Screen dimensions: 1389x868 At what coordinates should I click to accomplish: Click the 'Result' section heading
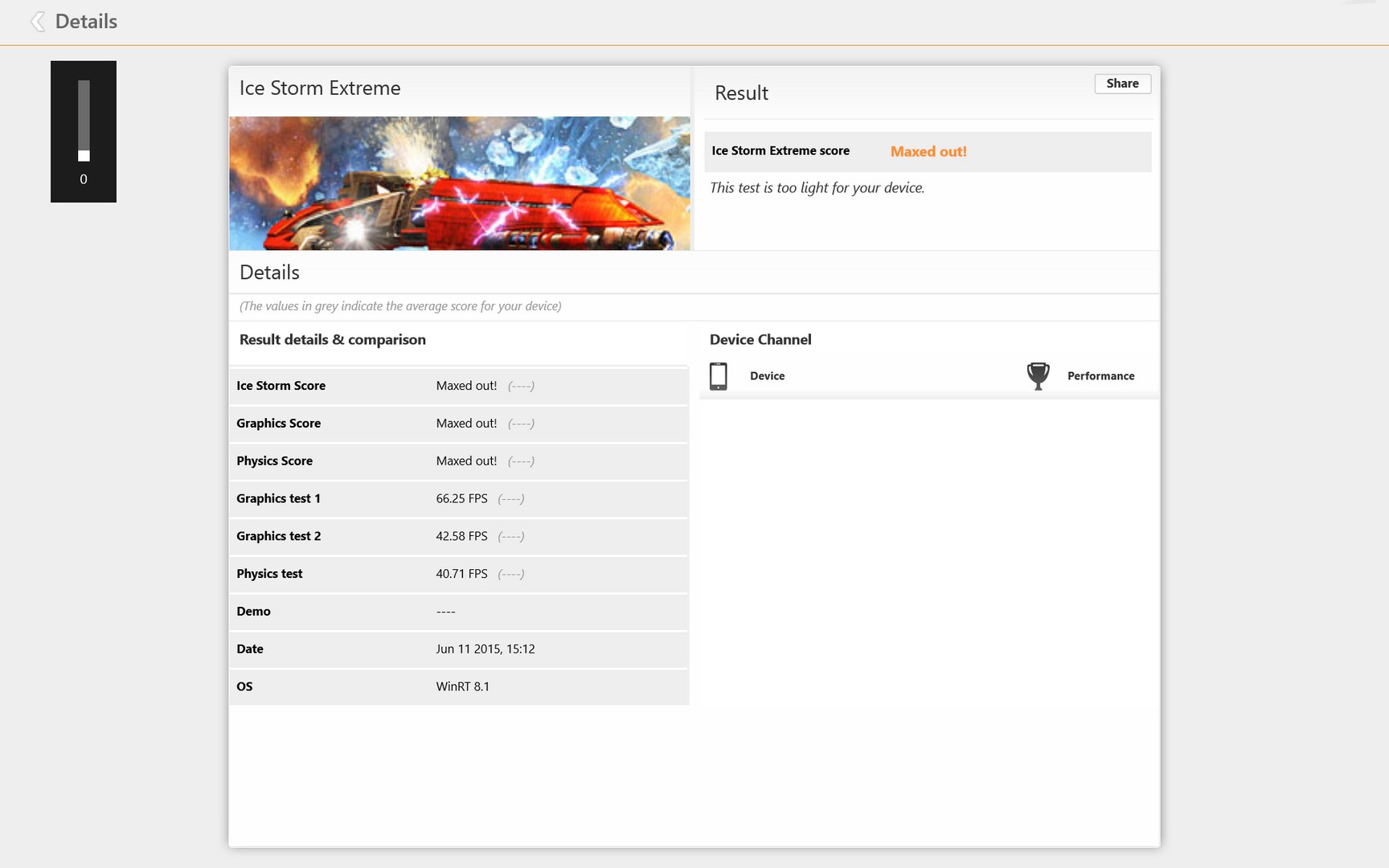click(x=741, y=93)
